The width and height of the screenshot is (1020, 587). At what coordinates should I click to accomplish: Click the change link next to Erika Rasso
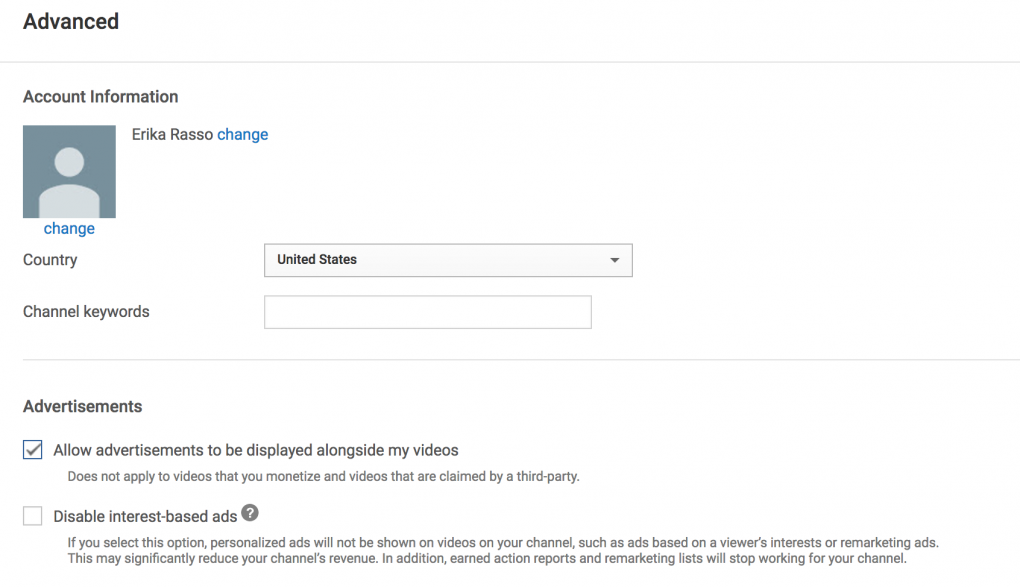pos(243,135)
